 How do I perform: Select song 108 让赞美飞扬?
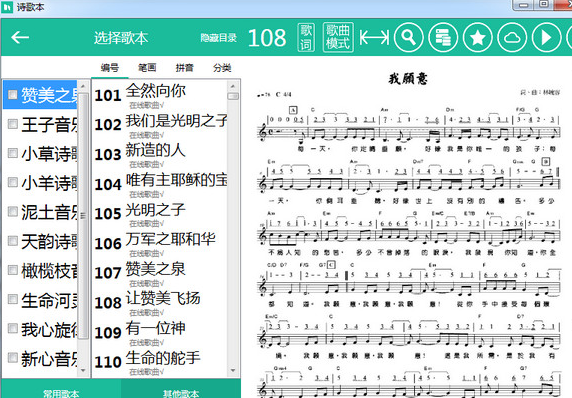[x=159, y=303]
